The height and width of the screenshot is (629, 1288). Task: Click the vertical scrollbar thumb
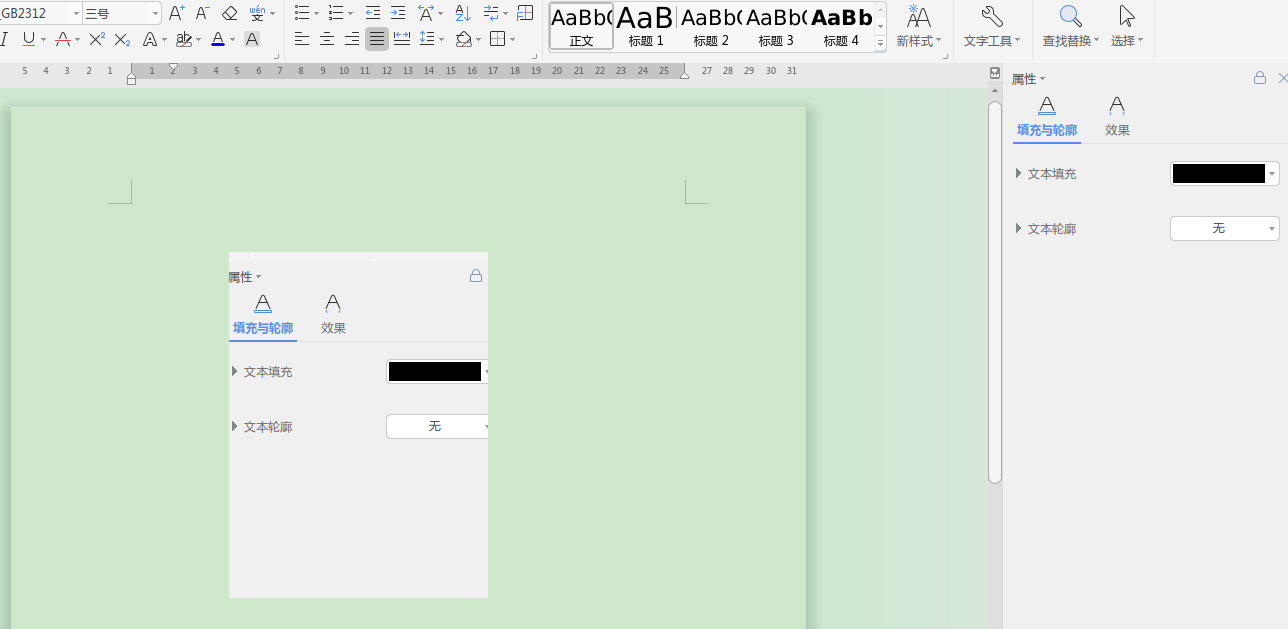tap(995, 292)
